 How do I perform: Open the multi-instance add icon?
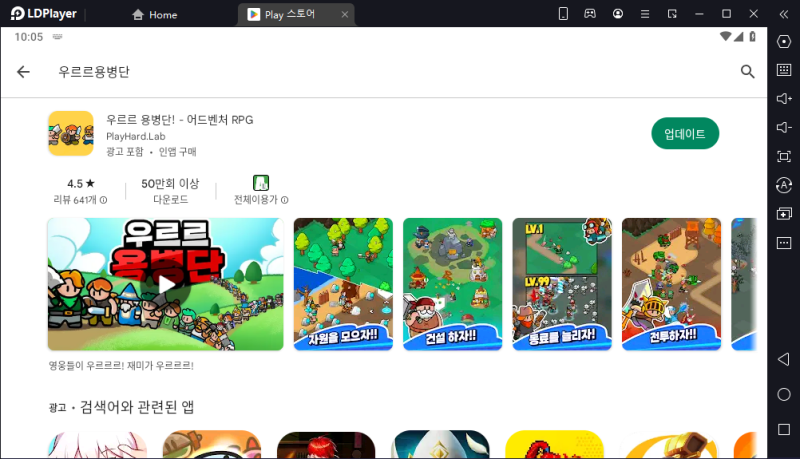point(784,214)
